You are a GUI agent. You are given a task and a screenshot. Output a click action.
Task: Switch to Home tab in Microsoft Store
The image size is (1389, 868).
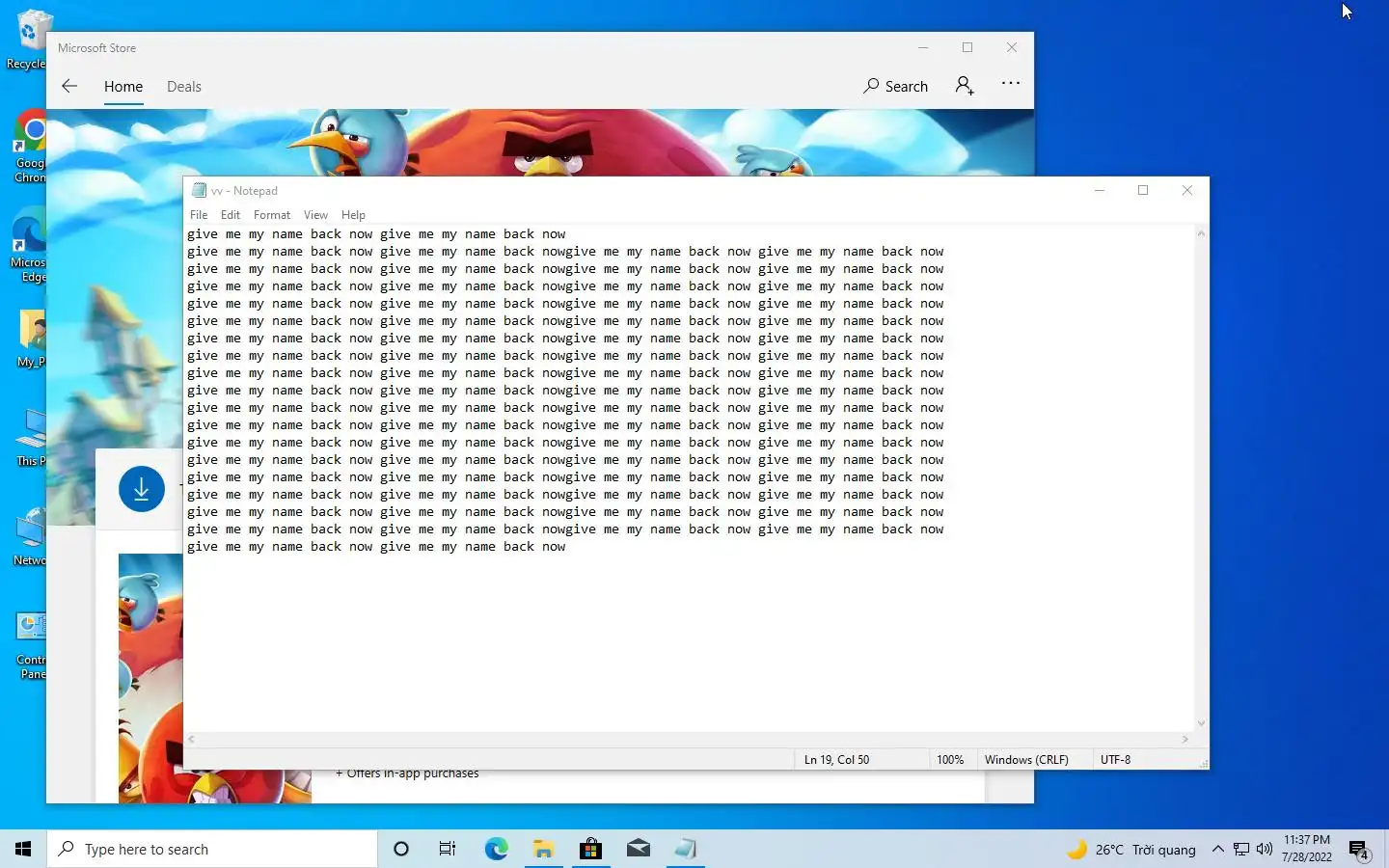point(123,87)
